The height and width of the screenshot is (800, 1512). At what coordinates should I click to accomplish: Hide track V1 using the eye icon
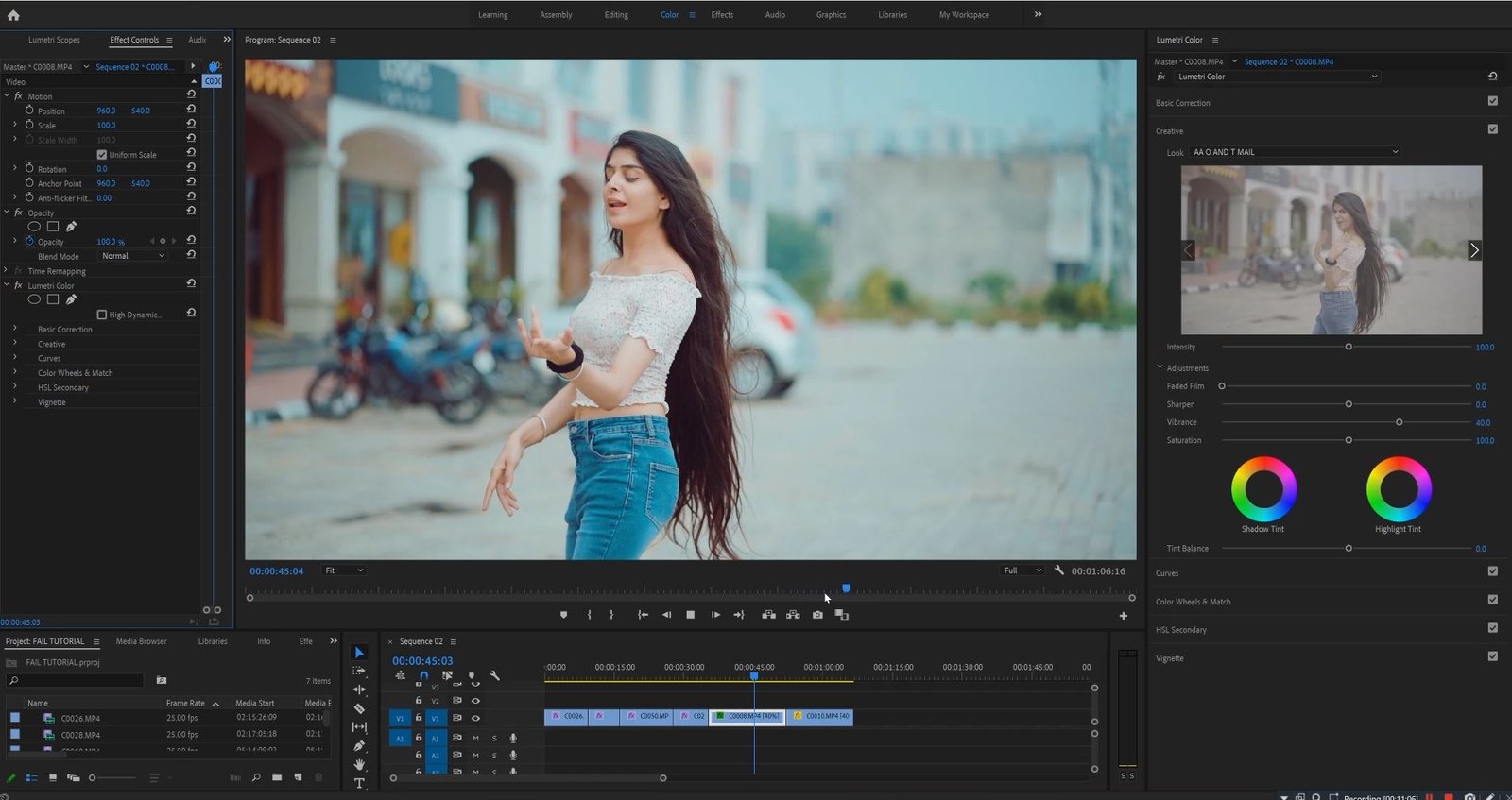pos(475,718)
